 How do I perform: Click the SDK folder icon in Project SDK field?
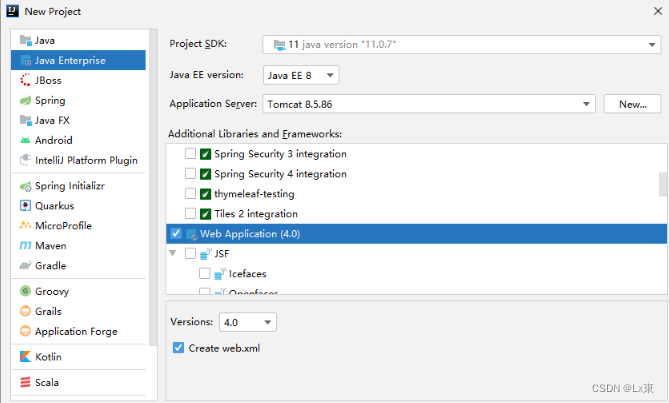click(x=279, y=45)
